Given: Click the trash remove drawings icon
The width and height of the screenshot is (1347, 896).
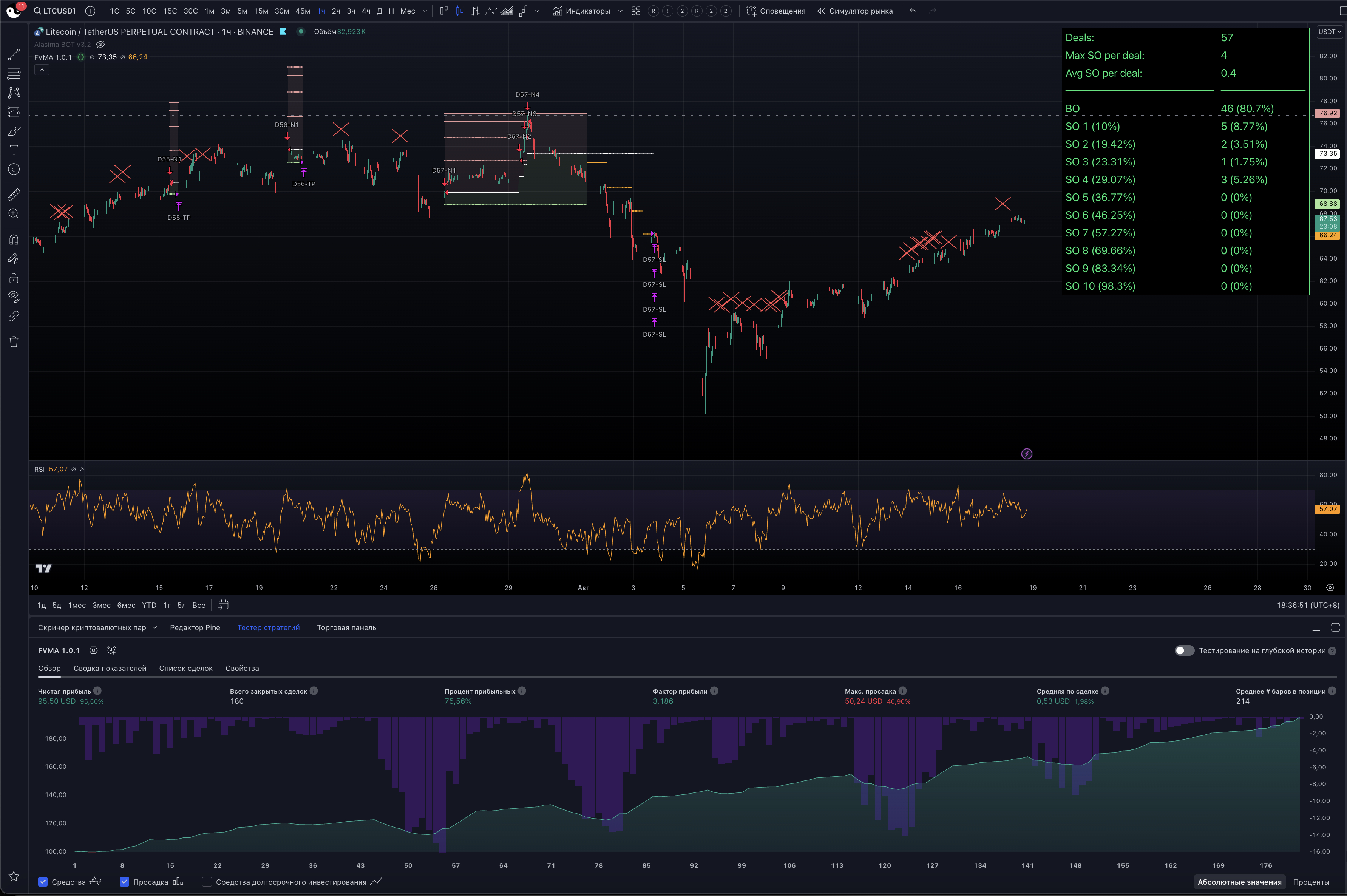Looking at the screenshot, I should point(14,342).
